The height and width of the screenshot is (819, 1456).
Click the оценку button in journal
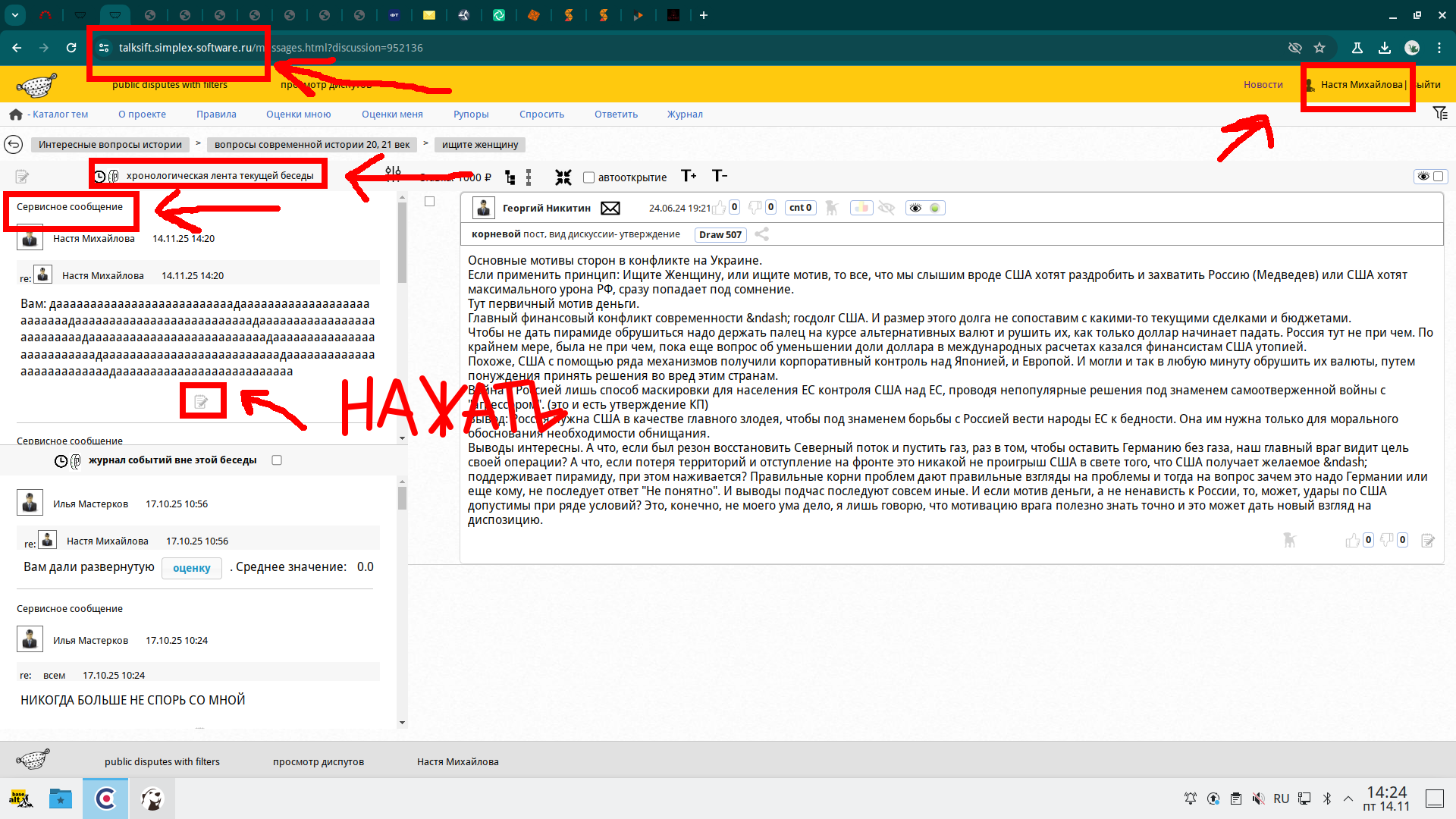pos(191,568)
